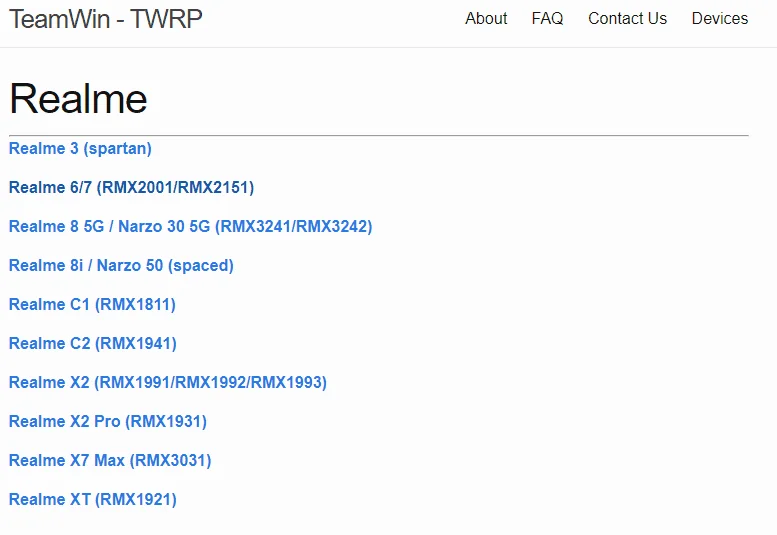Go to the About page

pyautogui.click(x=486, y=18)
